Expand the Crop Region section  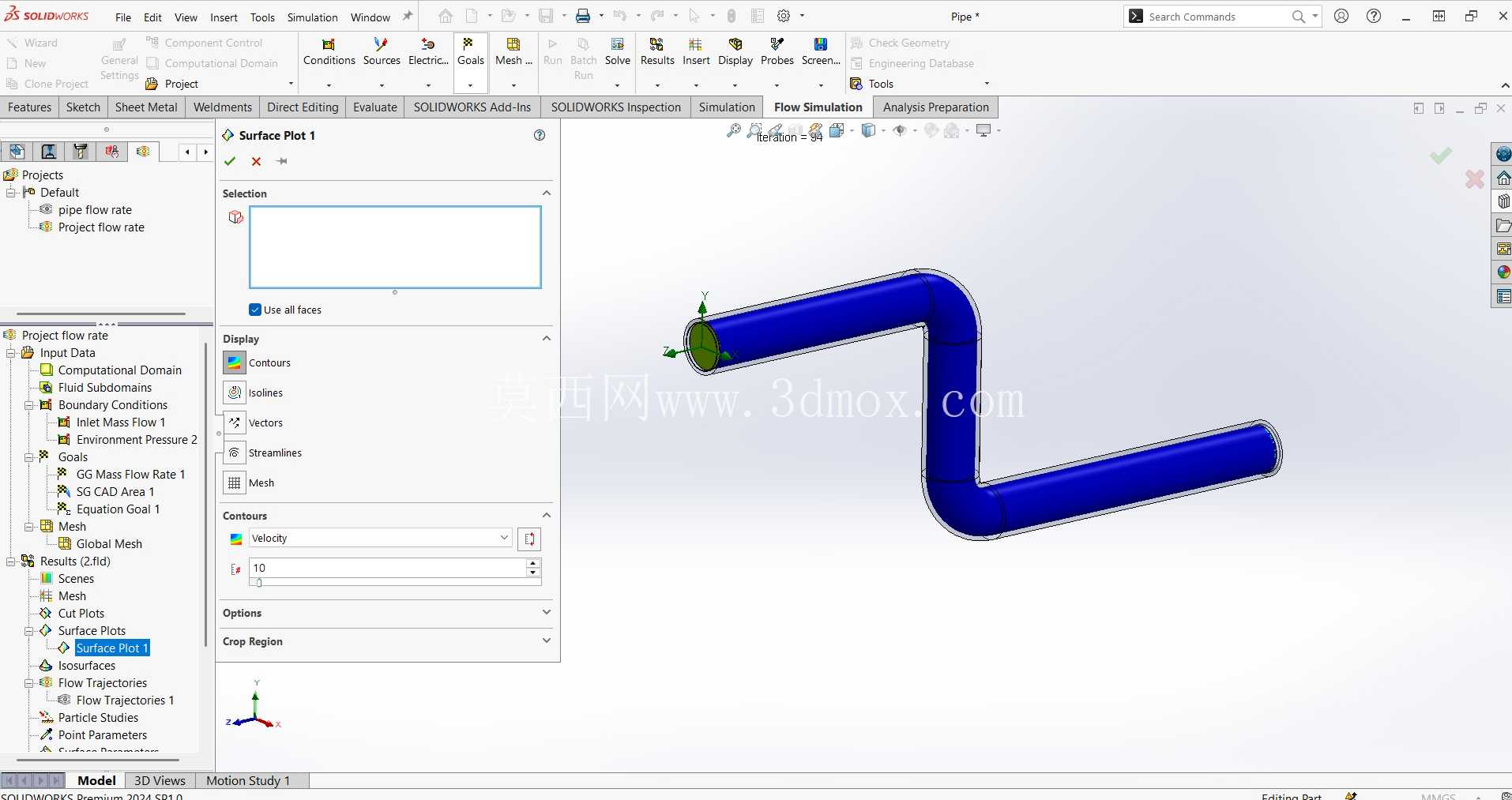(387, 641)
